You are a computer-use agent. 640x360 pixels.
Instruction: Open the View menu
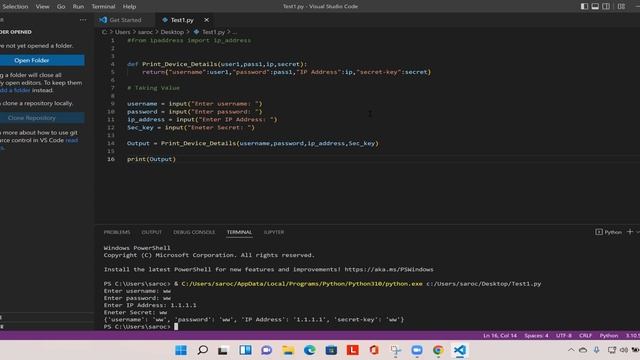tap(42, 7)
